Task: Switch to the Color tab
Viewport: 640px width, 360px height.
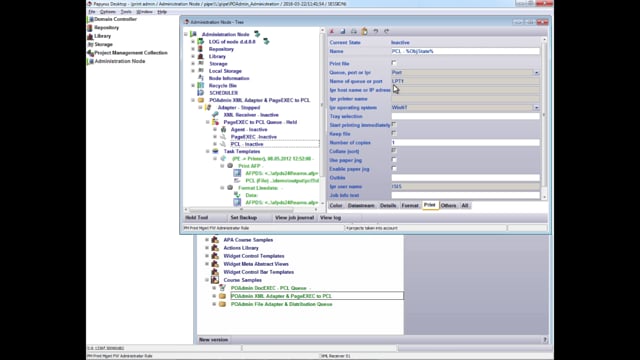Action: pyautogui.click(x=336, y=206)
